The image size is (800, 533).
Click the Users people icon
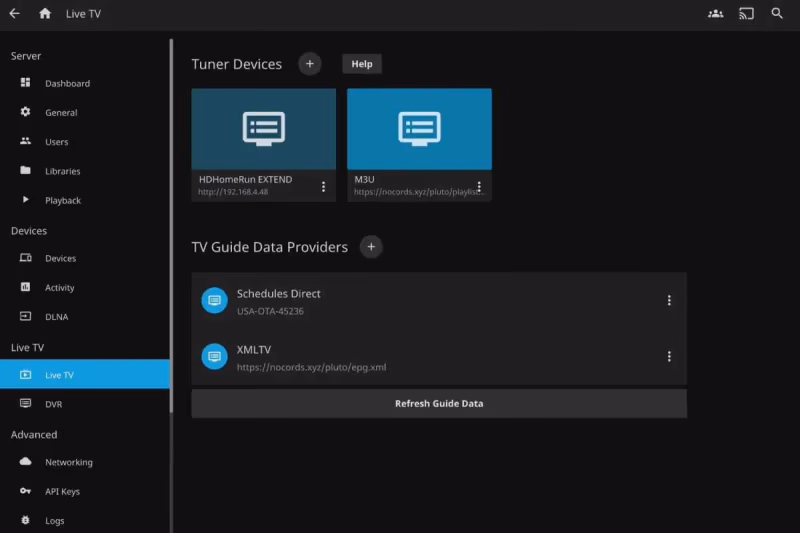(x=25, y=141)
